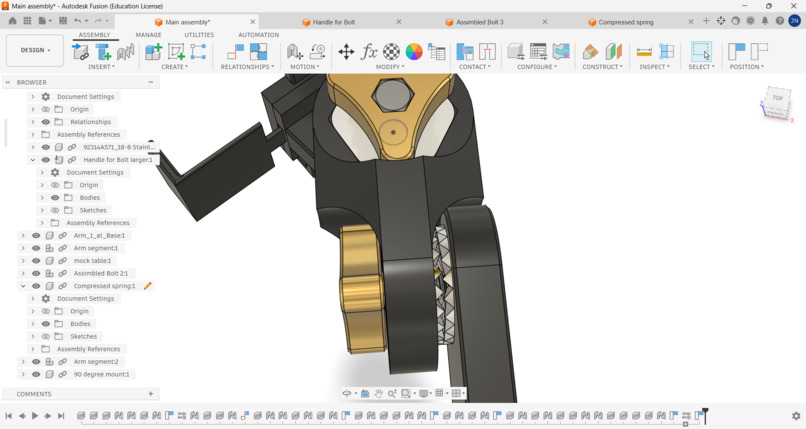
Task: Open the notifications bell icon
Action: 765,21
